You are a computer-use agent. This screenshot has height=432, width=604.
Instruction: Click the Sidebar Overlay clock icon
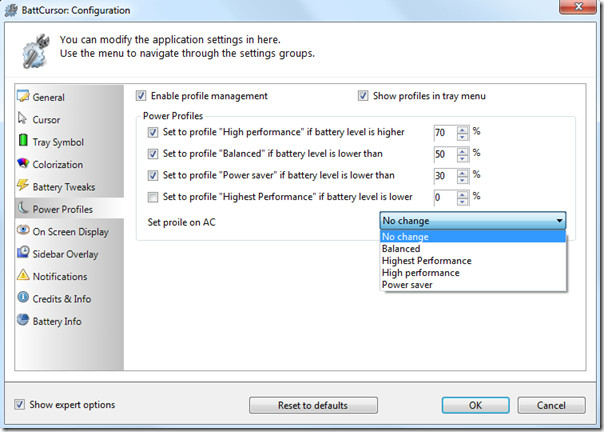23,252
